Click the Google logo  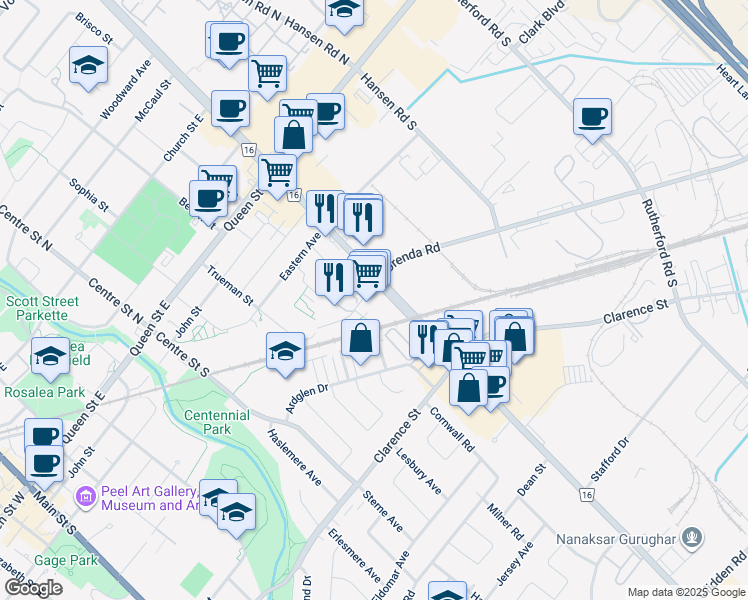click(x=33, y=588)
